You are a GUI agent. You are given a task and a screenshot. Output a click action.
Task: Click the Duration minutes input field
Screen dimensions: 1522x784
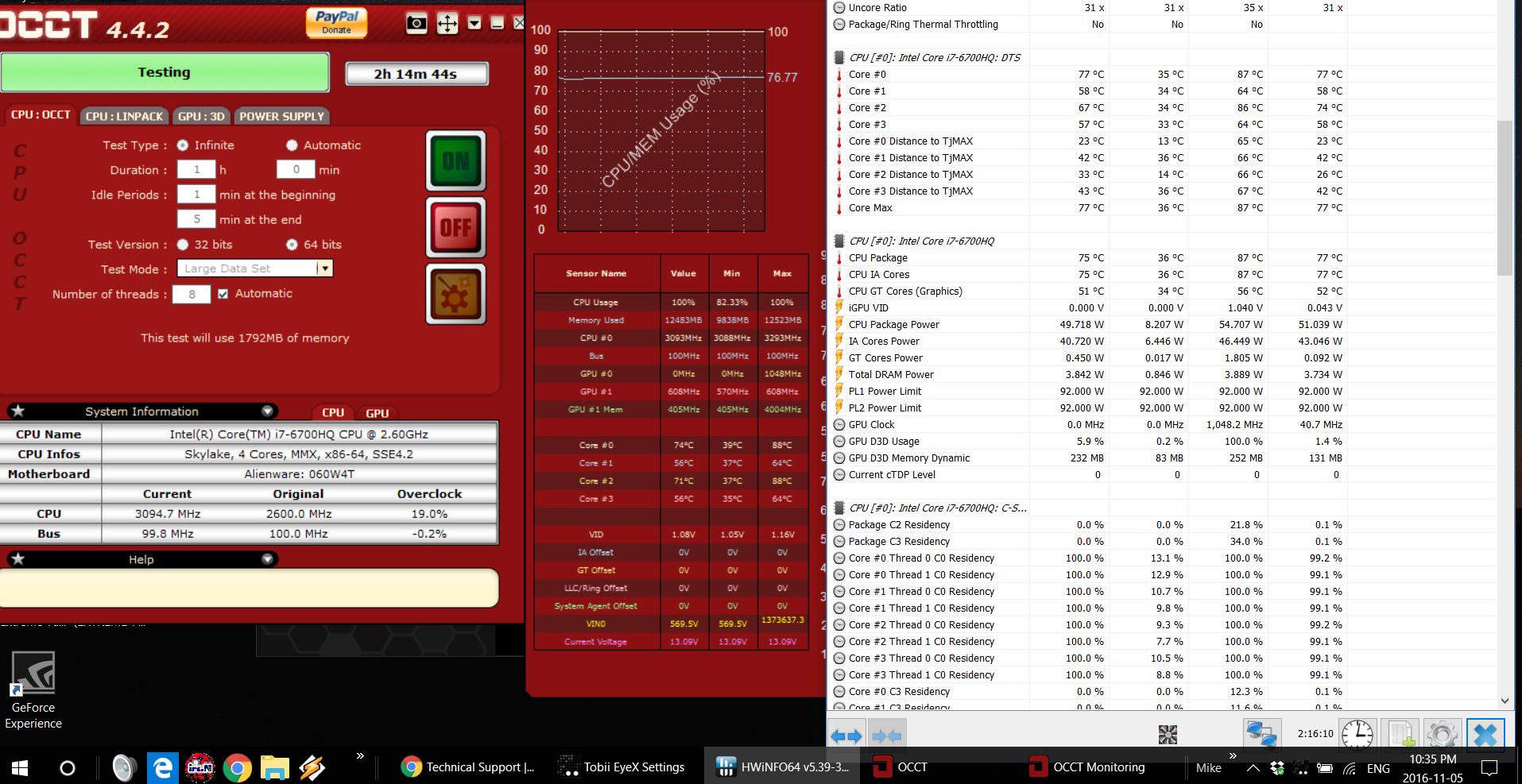pyautogui.click(x=296, y=169)
